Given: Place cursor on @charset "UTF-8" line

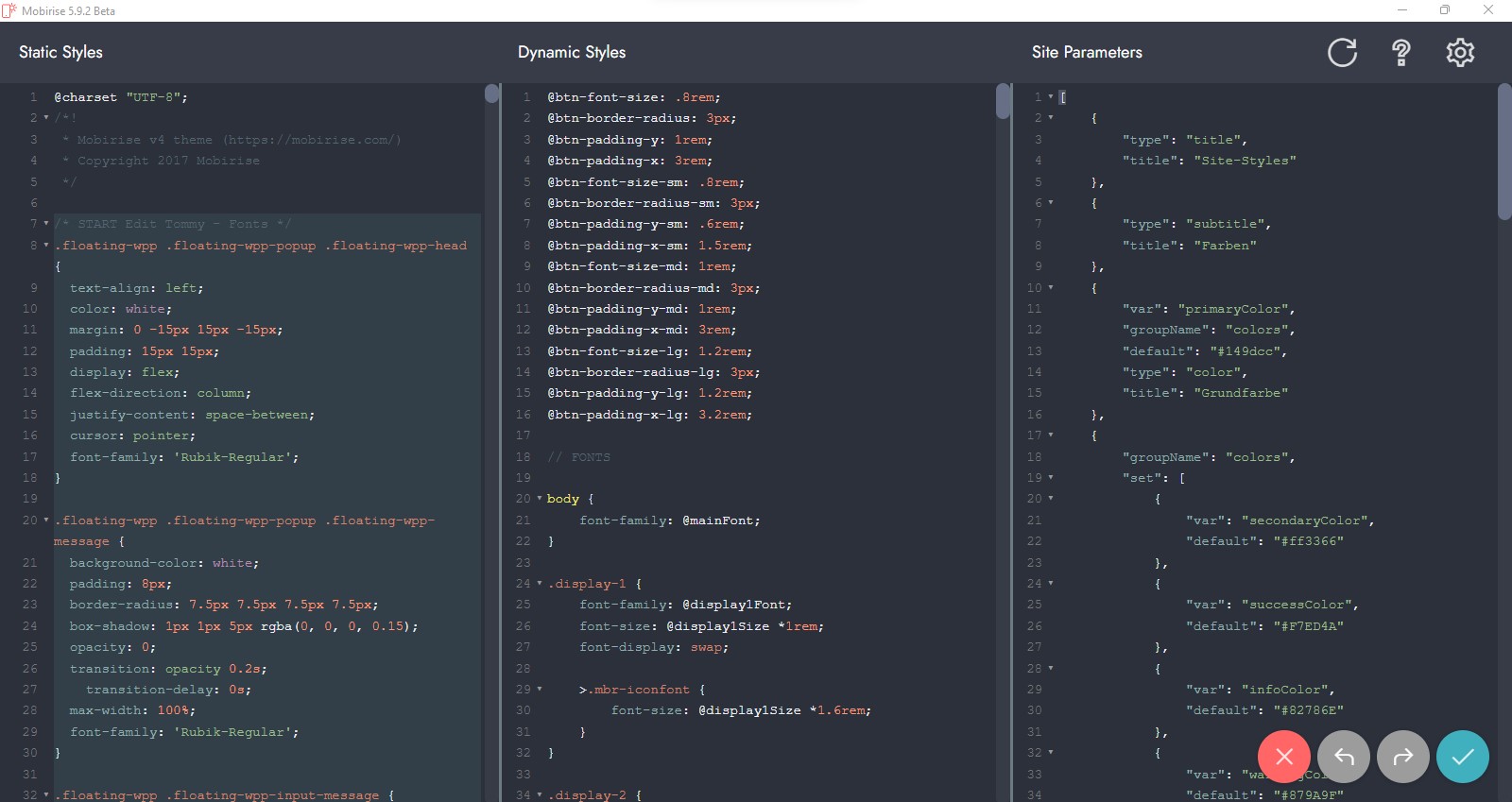Looking at the screenshot, I should click(x=121, y=97).
